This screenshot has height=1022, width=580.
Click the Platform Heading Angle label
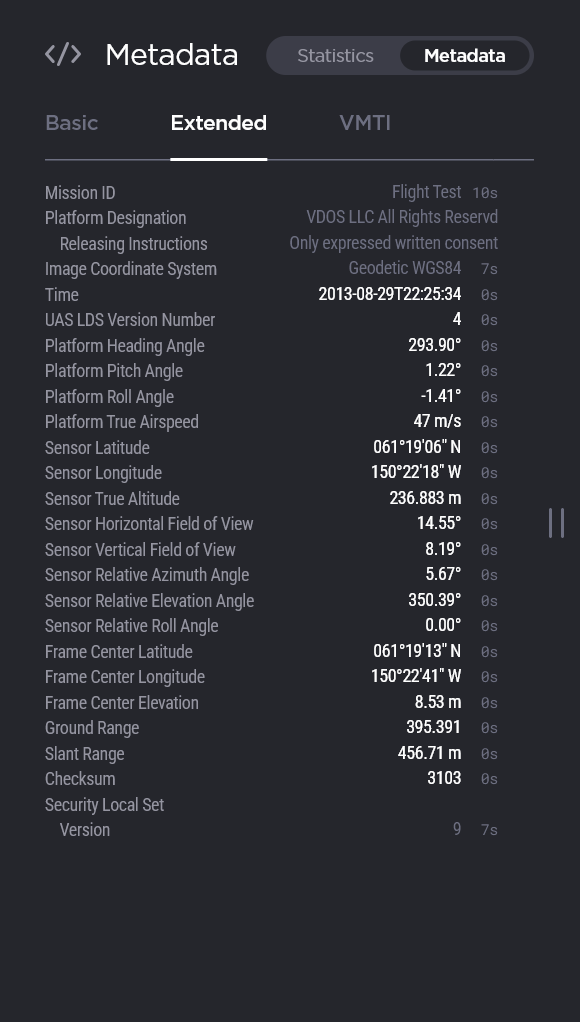[x=124, y=346]
